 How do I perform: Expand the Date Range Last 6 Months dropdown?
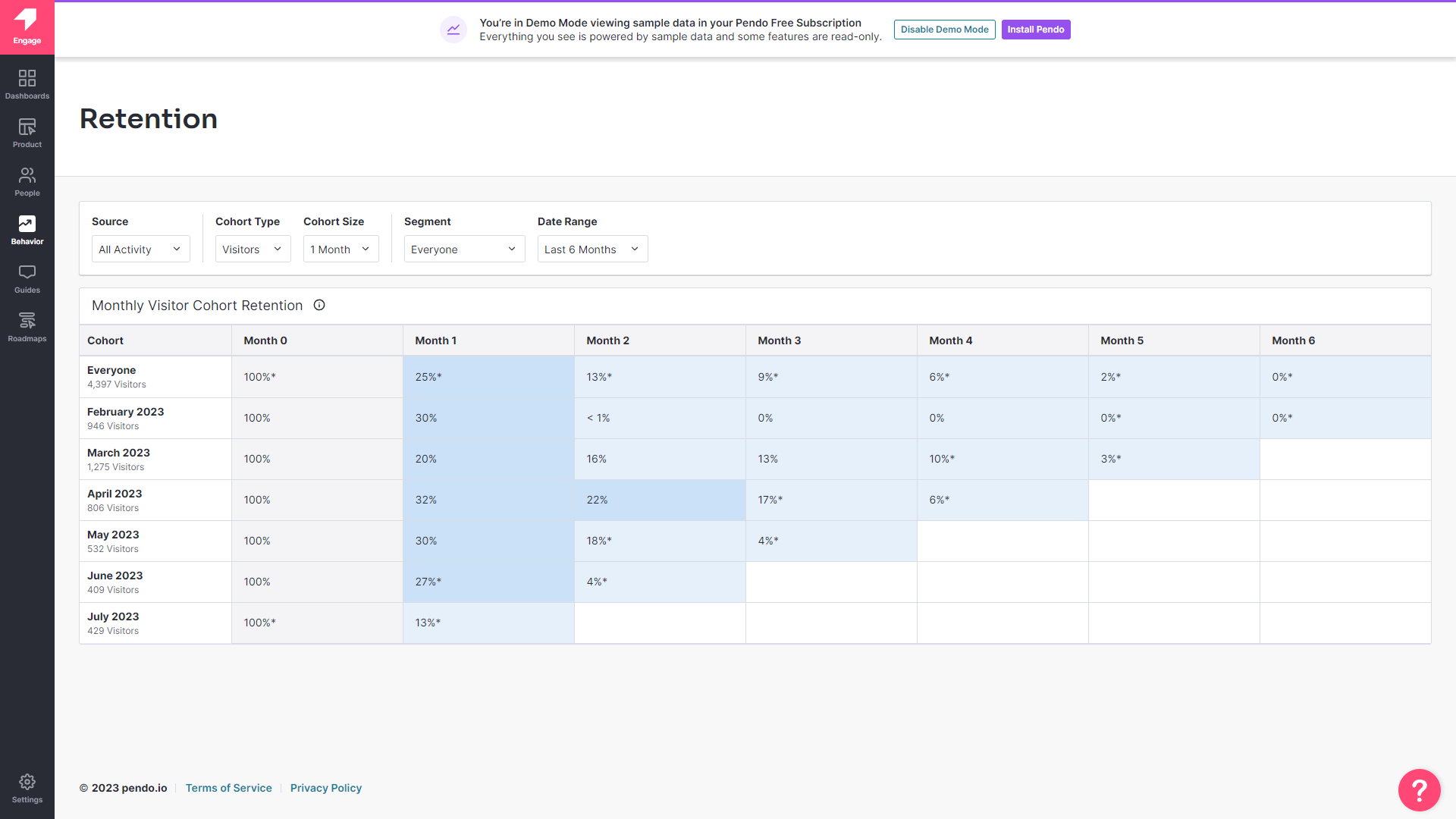[x=592, y=249]
